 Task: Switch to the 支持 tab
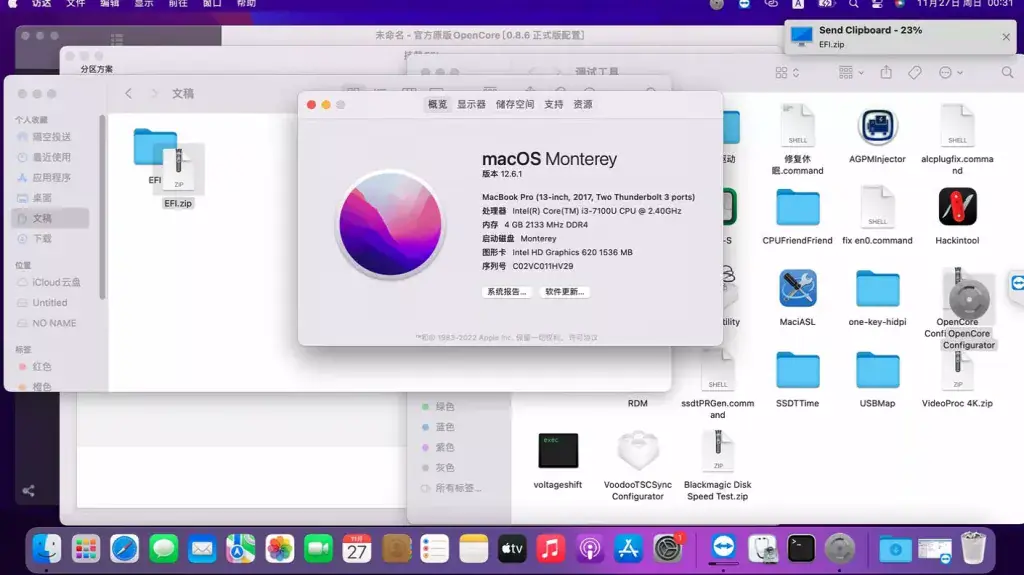click(x=554, y=105)
